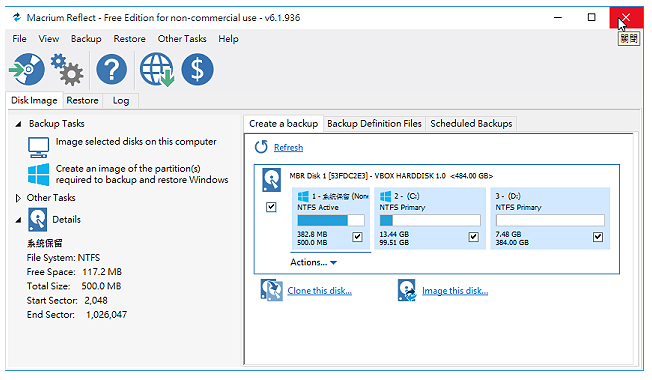Click the MBR Disk 1 hard disk icon
652x380 pixels.
point(272,180)
